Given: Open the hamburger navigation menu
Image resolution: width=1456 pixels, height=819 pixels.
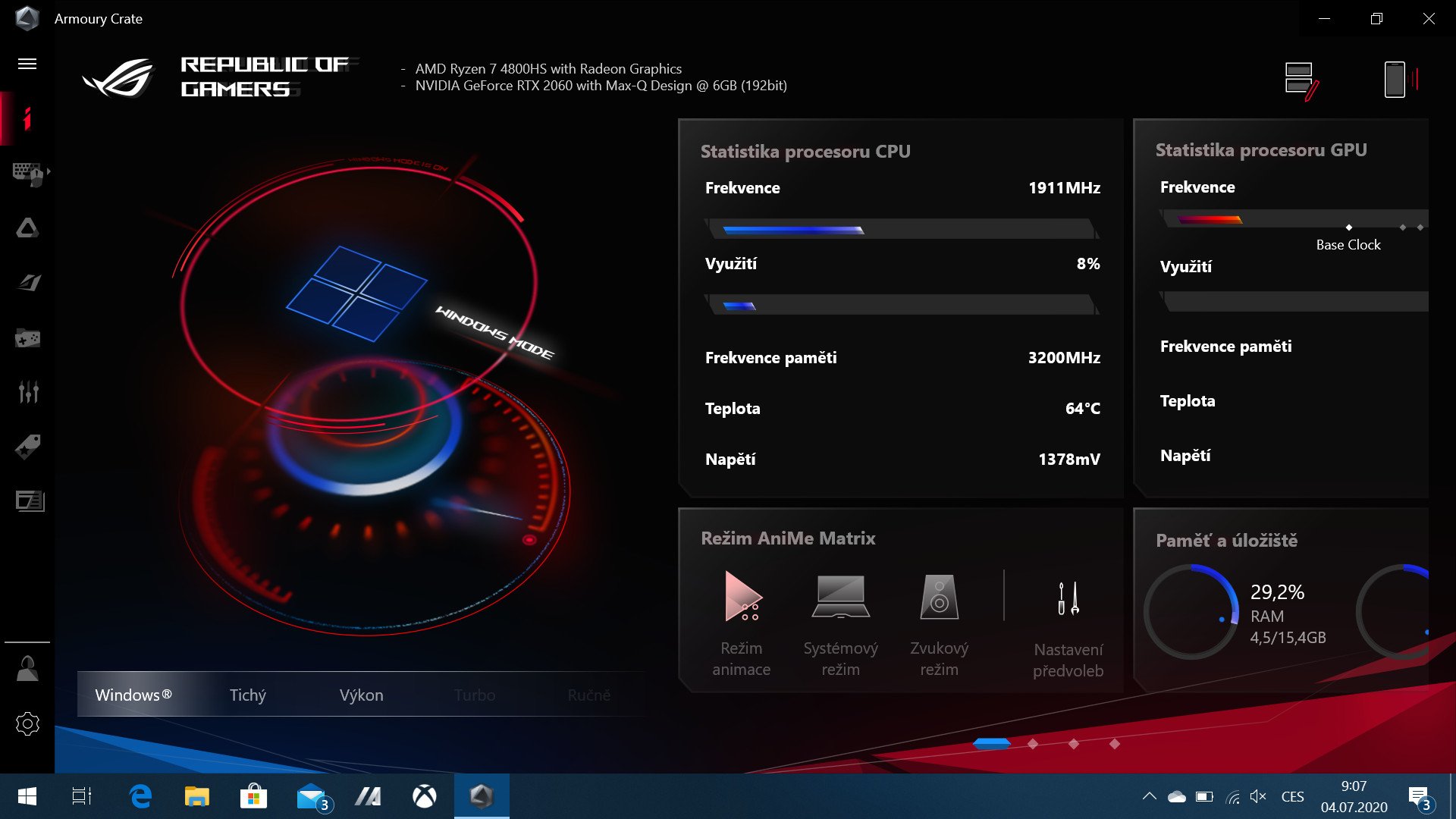Looking at the screenshot, I should 27,64.
